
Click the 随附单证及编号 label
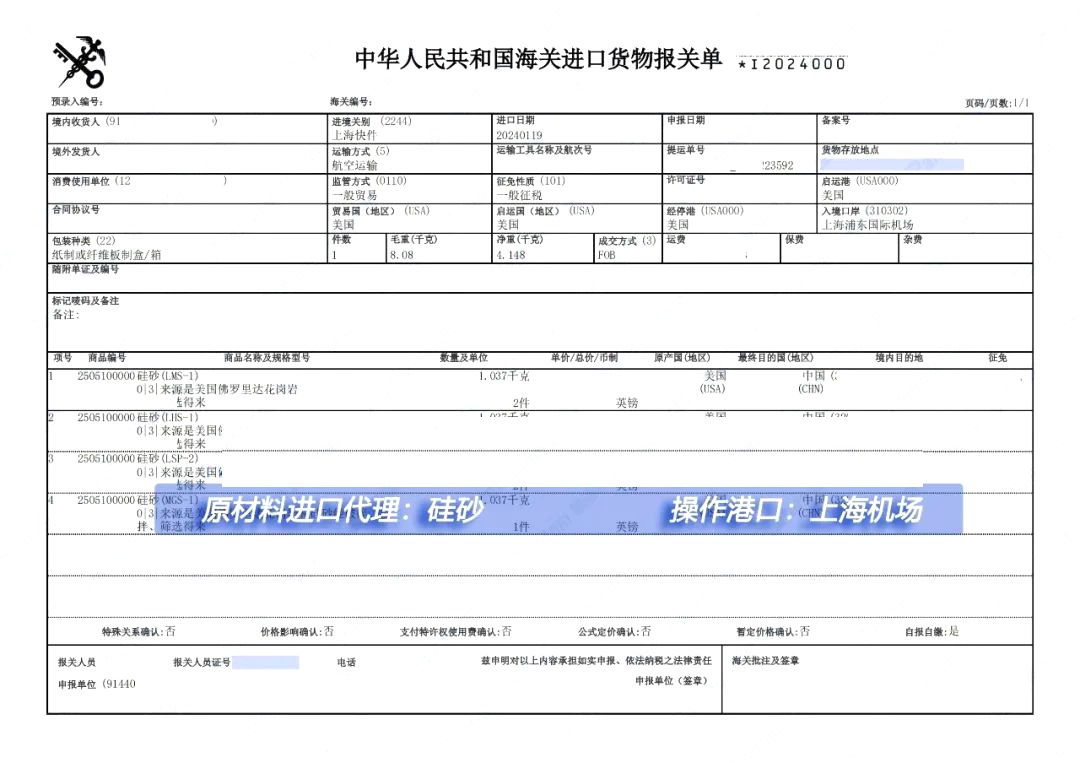pos(85,269)
